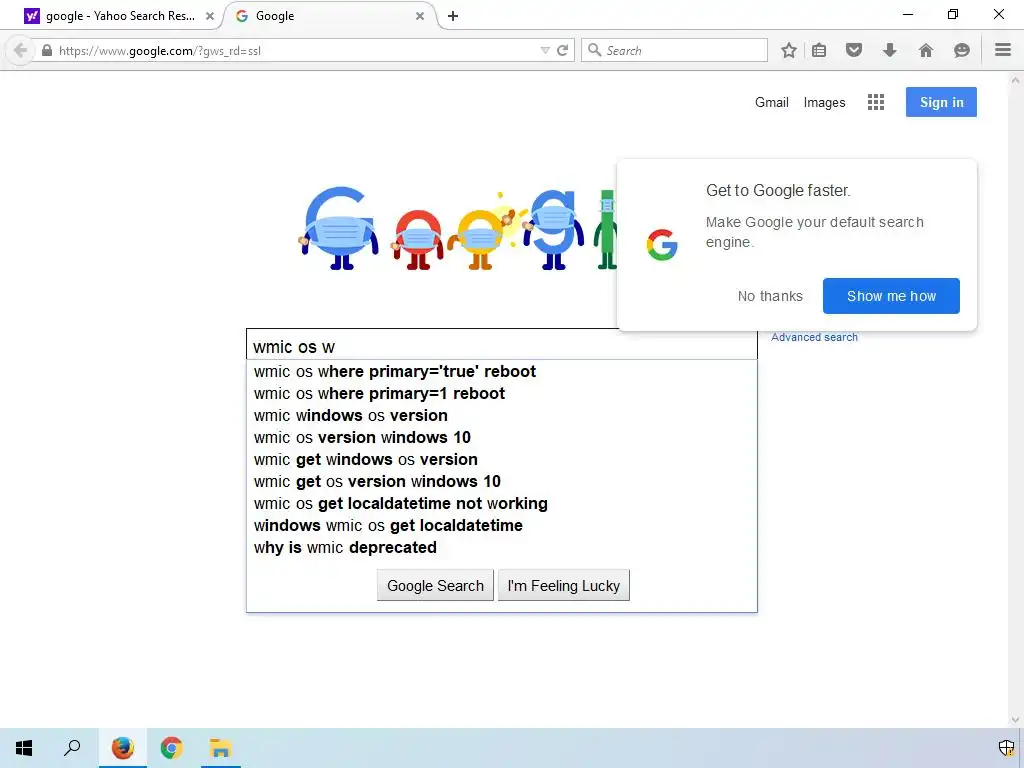Open the Windows Start menu
The width and height of the screenshot is (1024, 768).
(x=24, y=748)
